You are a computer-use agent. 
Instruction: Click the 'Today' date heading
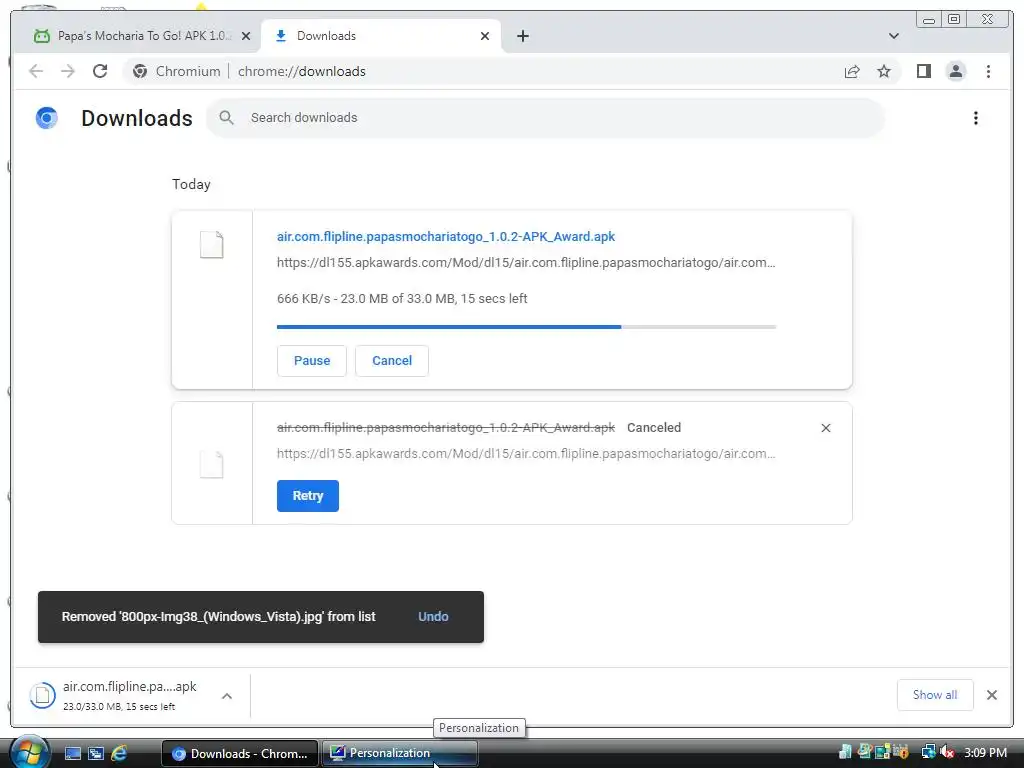click(191, 184)
